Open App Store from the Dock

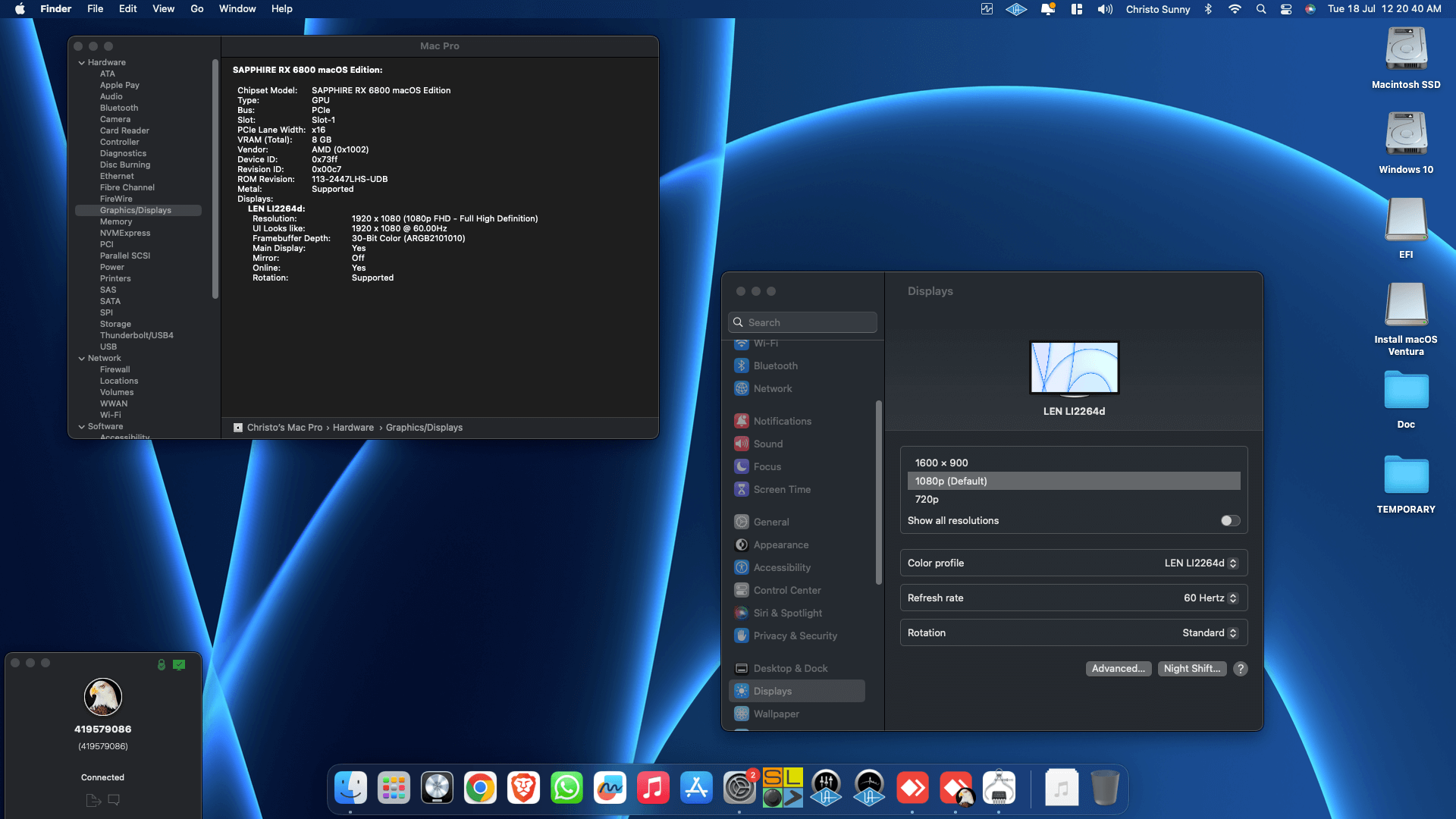tap(696, 789)
